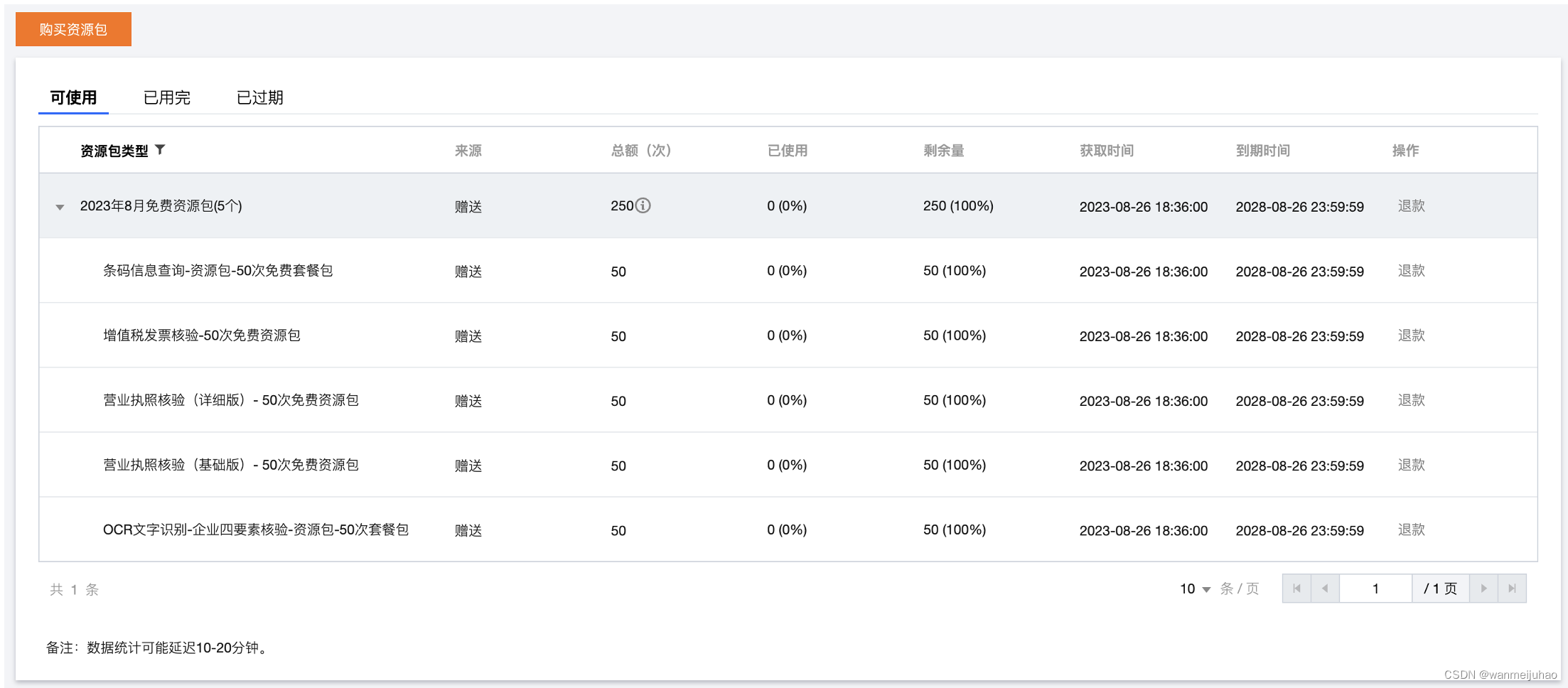Click the 2028-08-26 expiry in OCR文字识别 row
The image size is (1568, 688).
[x=1299, y=530]
